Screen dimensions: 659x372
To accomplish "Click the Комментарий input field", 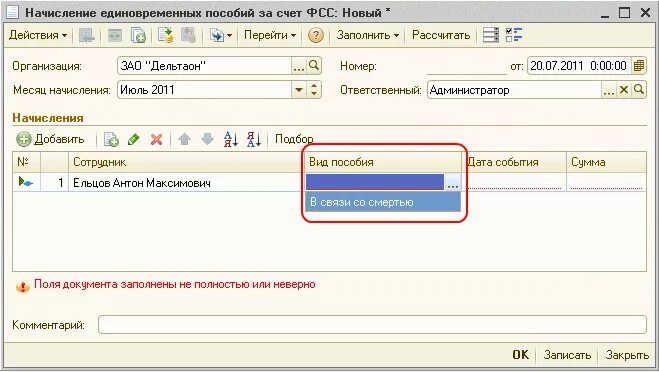I will [372, 325].
